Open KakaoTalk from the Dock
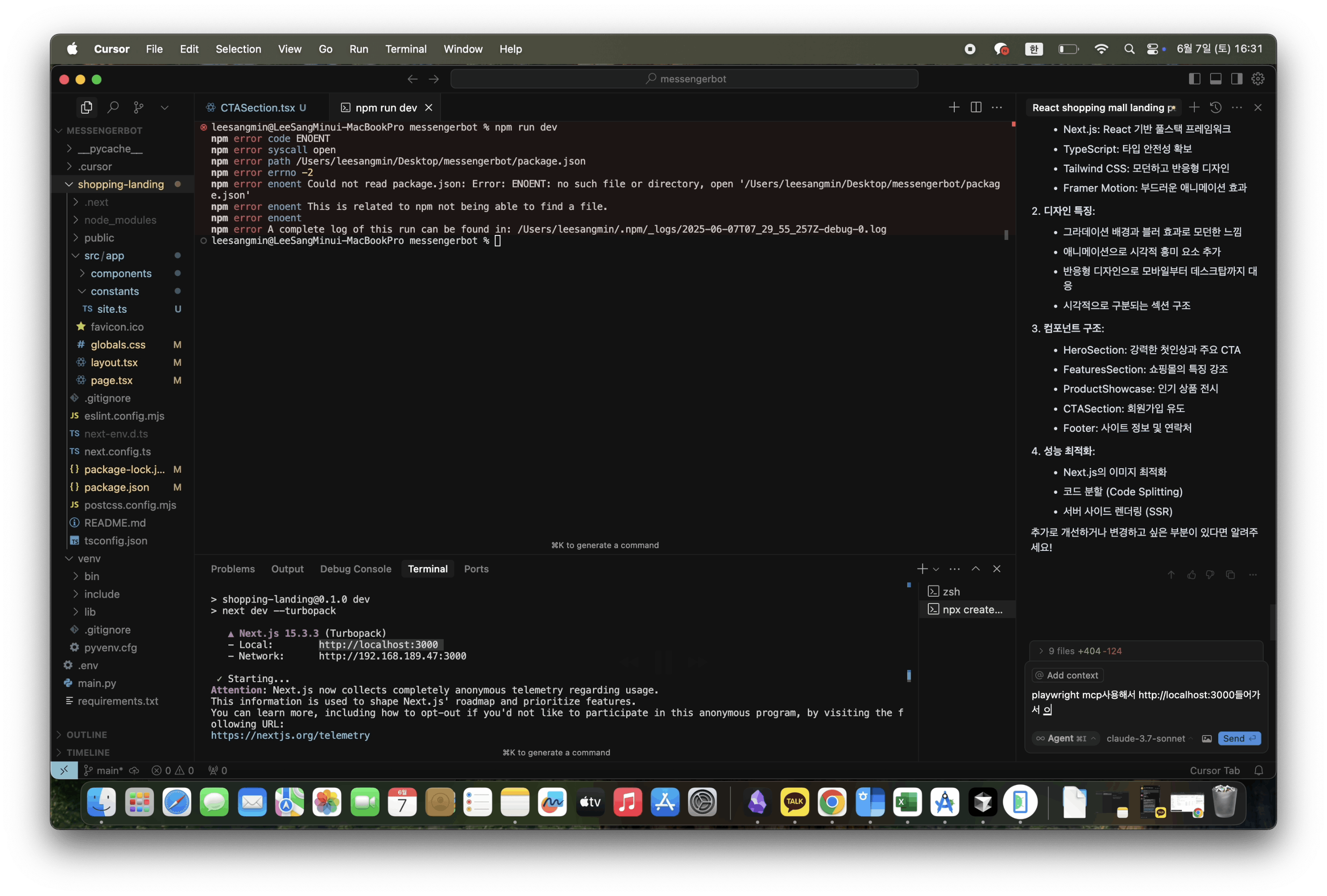The image size is (1327, 896). click(794, 803)
